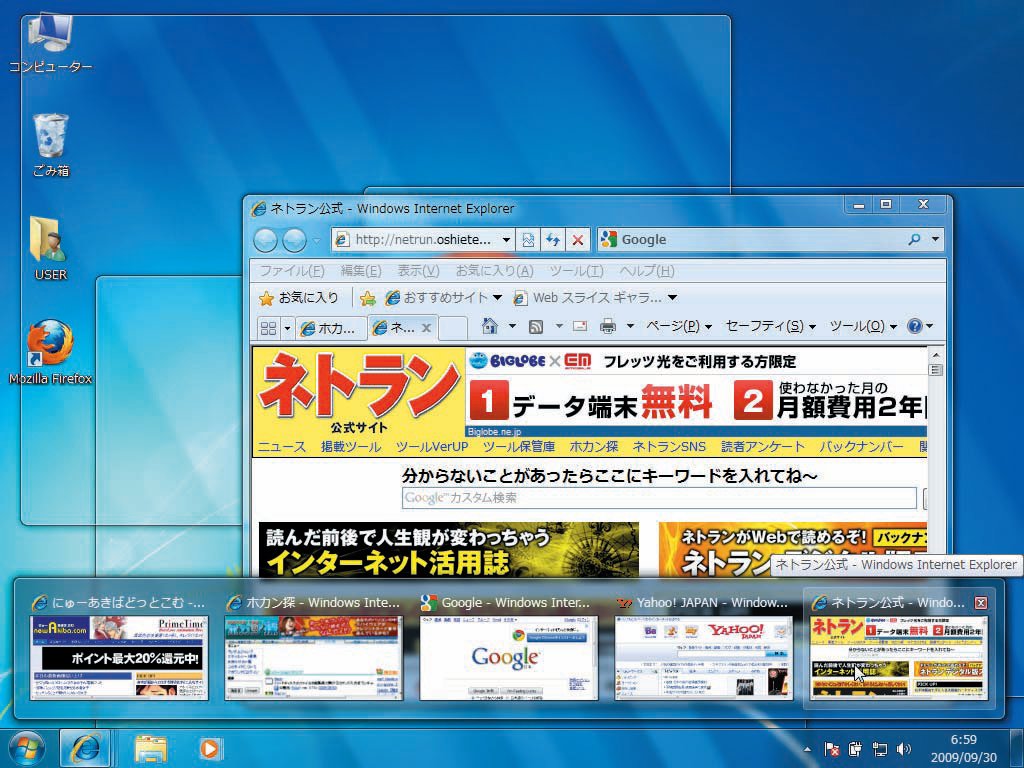The image size is (1024, 768).
Task: Click the 掲載ツール navigation link
Action: [x=351, y=447]
